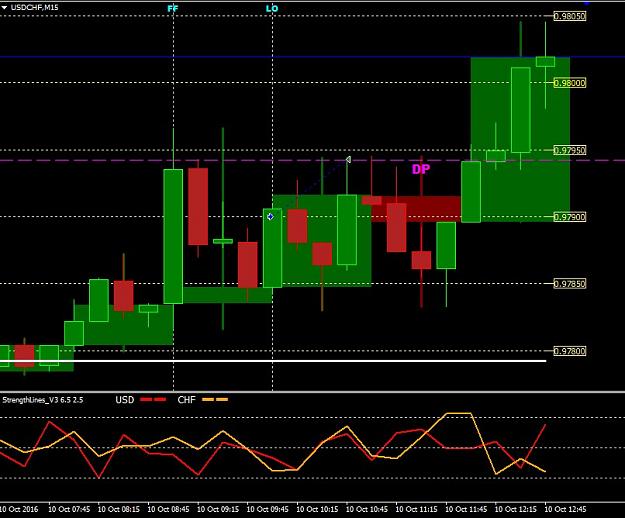Select the CHF legend text
Screen dimensions: 625x518
pos(187,400)
